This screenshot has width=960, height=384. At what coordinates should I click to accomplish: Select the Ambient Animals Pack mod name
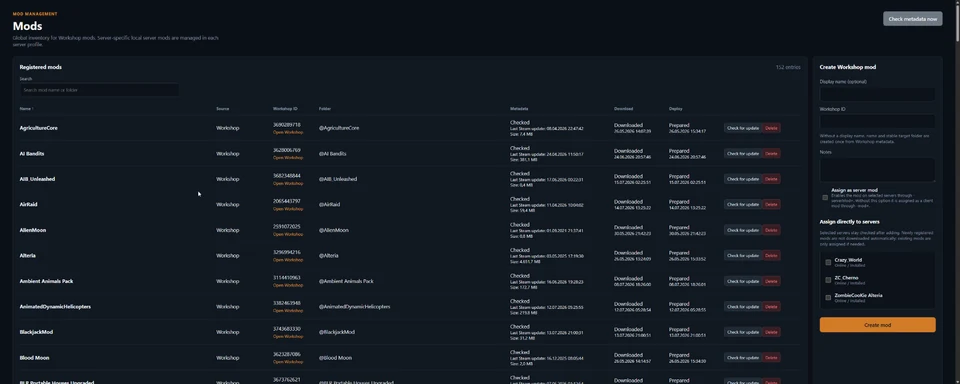click(47, 281)
